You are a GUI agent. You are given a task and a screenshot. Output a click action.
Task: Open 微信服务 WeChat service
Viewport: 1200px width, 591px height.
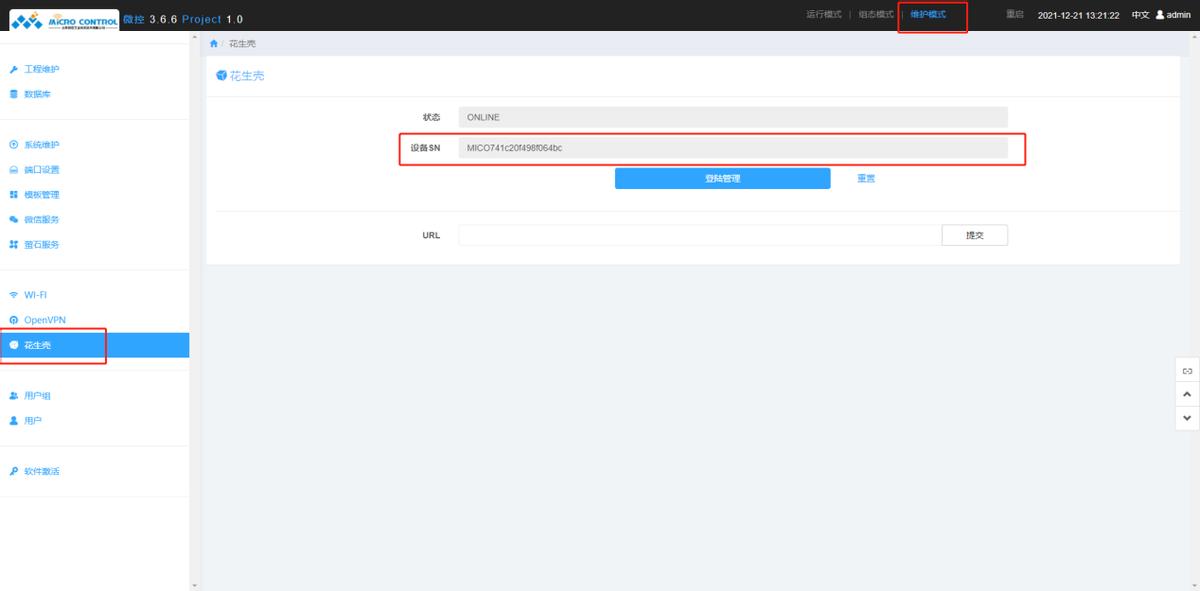[41, 220]
